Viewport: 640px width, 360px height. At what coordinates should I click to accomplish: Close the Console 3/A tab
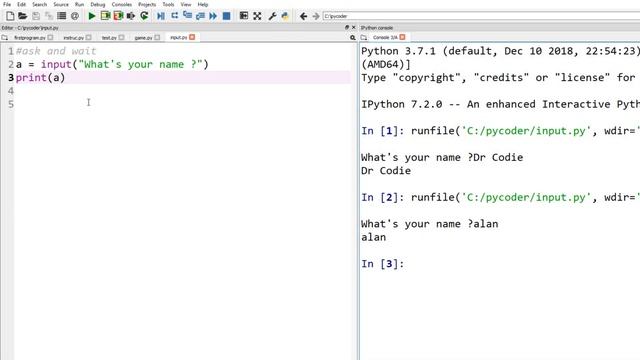402,37
